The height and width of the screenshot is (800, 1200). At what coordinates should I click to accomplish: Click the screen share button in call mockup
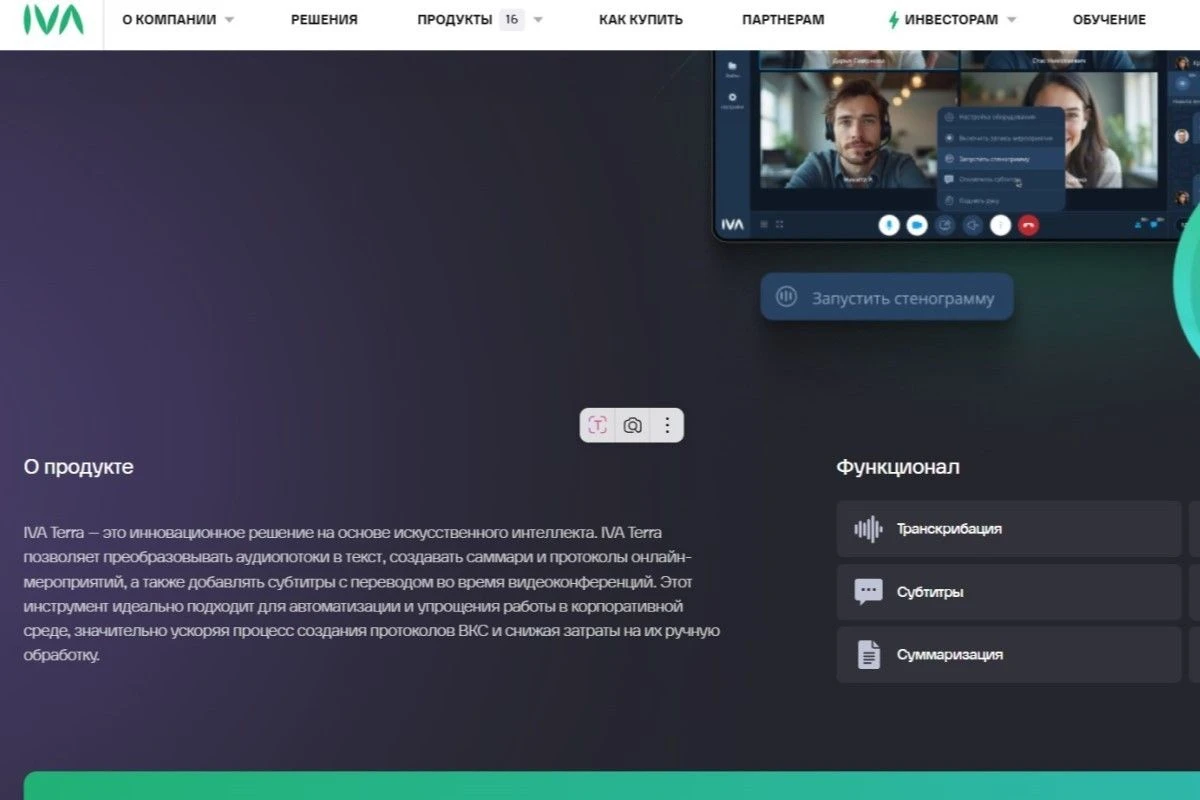pos(944,225)
